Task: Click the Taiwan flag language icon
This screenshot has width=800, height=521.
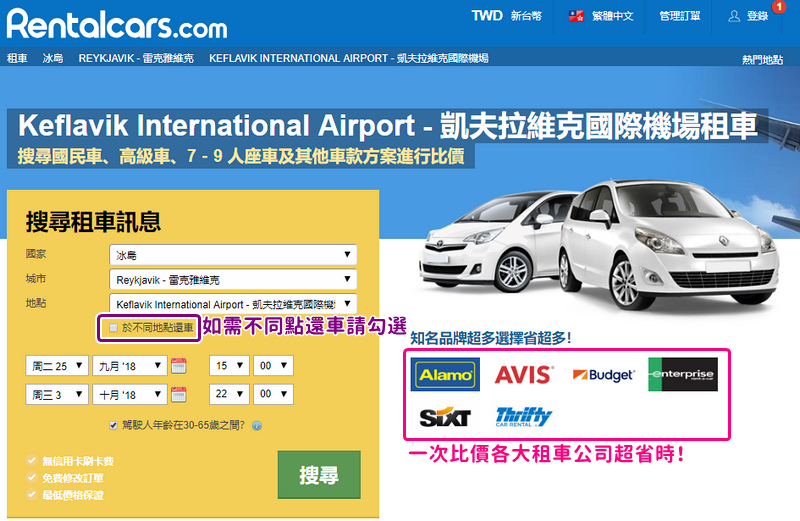Action: [x=577, y=16]
